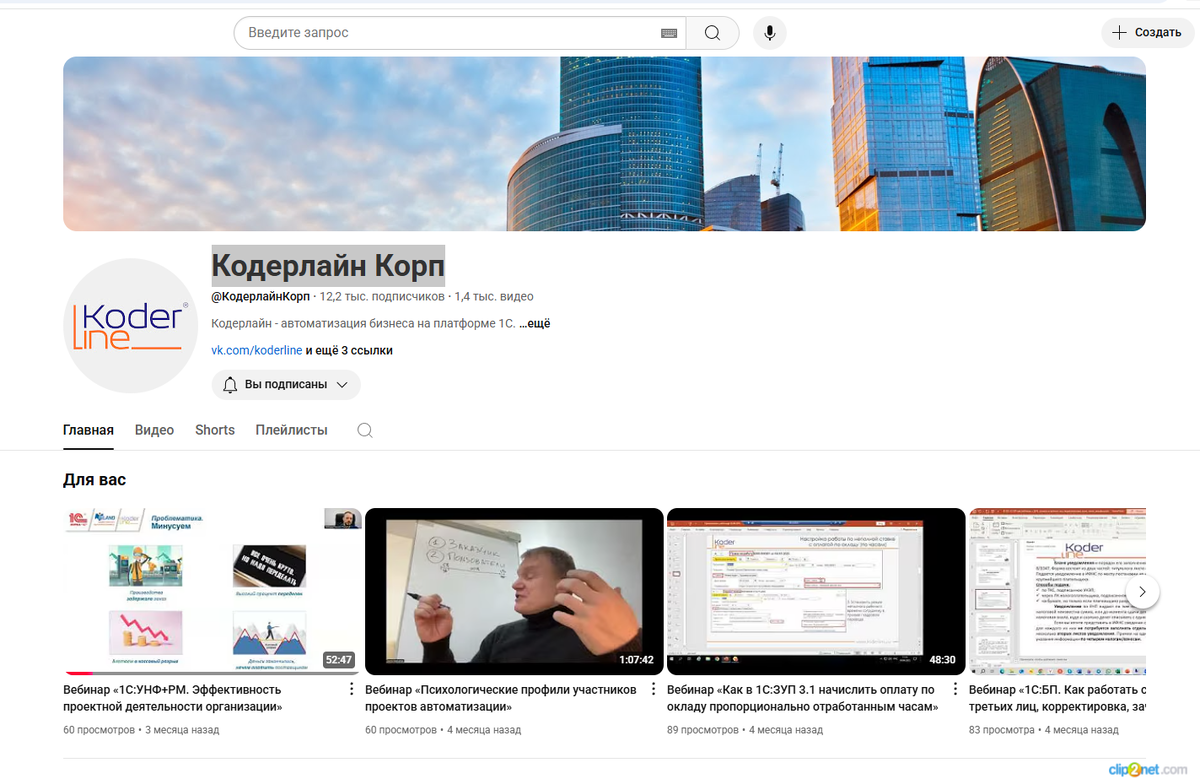Open title Вебинар «1С:УНФ+РМ. Эффективность проектной деятельности»
Viewport: 1200px width, 779px height.
pyautogui.click(x=172, y=698)
